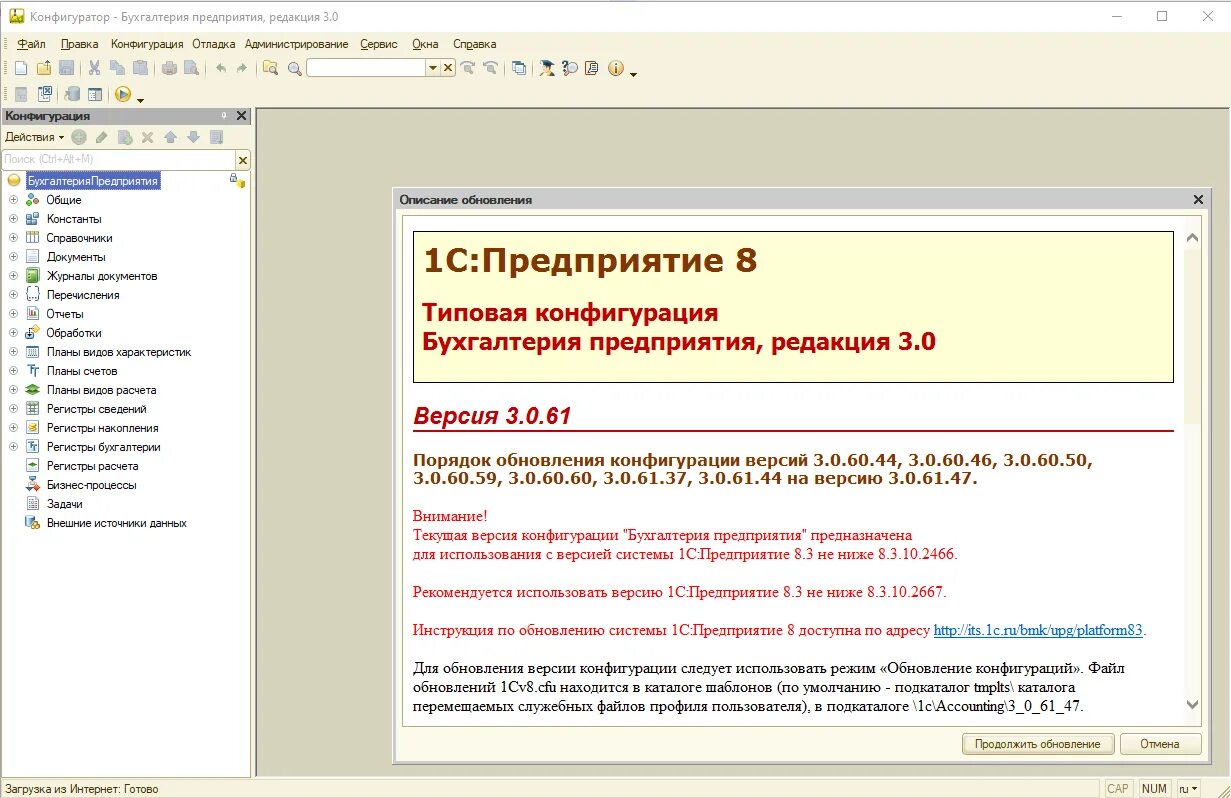1231x798 pixels.
Task: Click the Open configuration tree icon
Action: [x=20, y=94]
